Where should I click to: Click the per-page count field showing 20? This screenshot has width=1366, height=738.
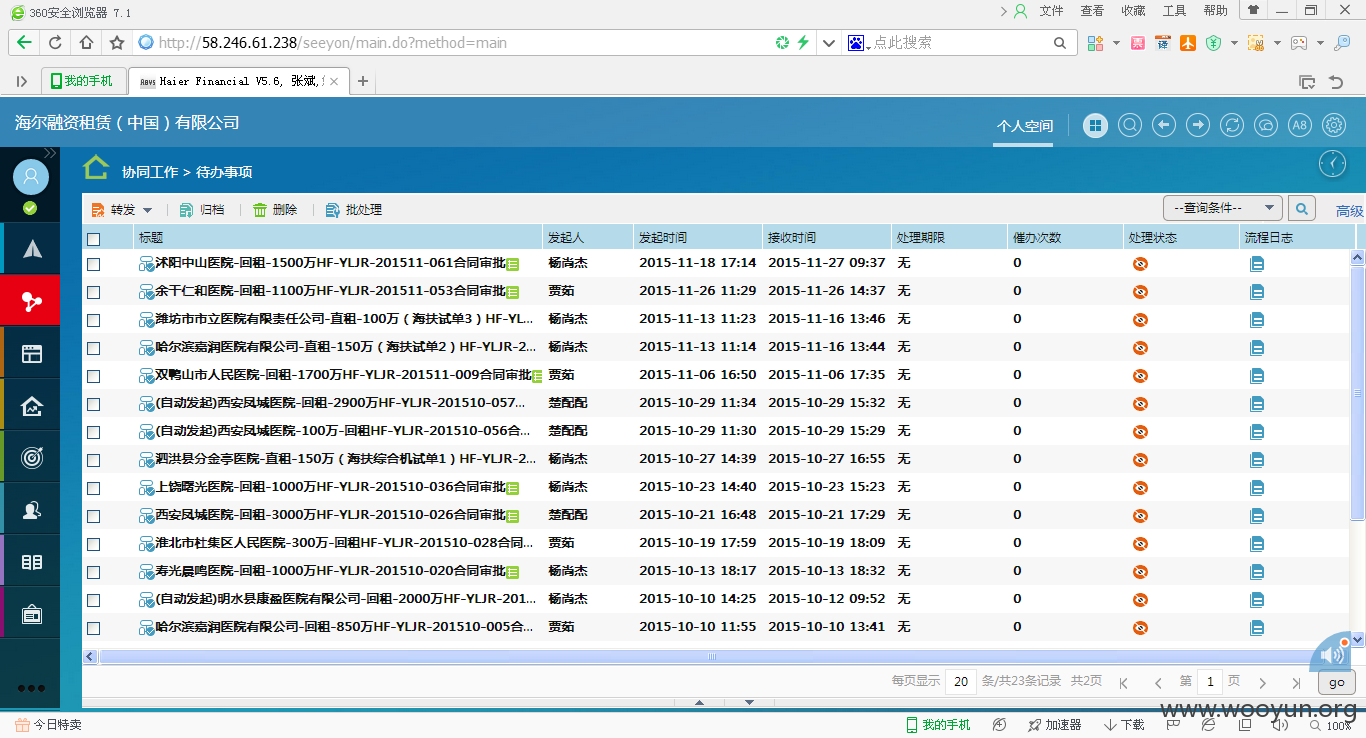pyautogui.click(x=961, y=682)
